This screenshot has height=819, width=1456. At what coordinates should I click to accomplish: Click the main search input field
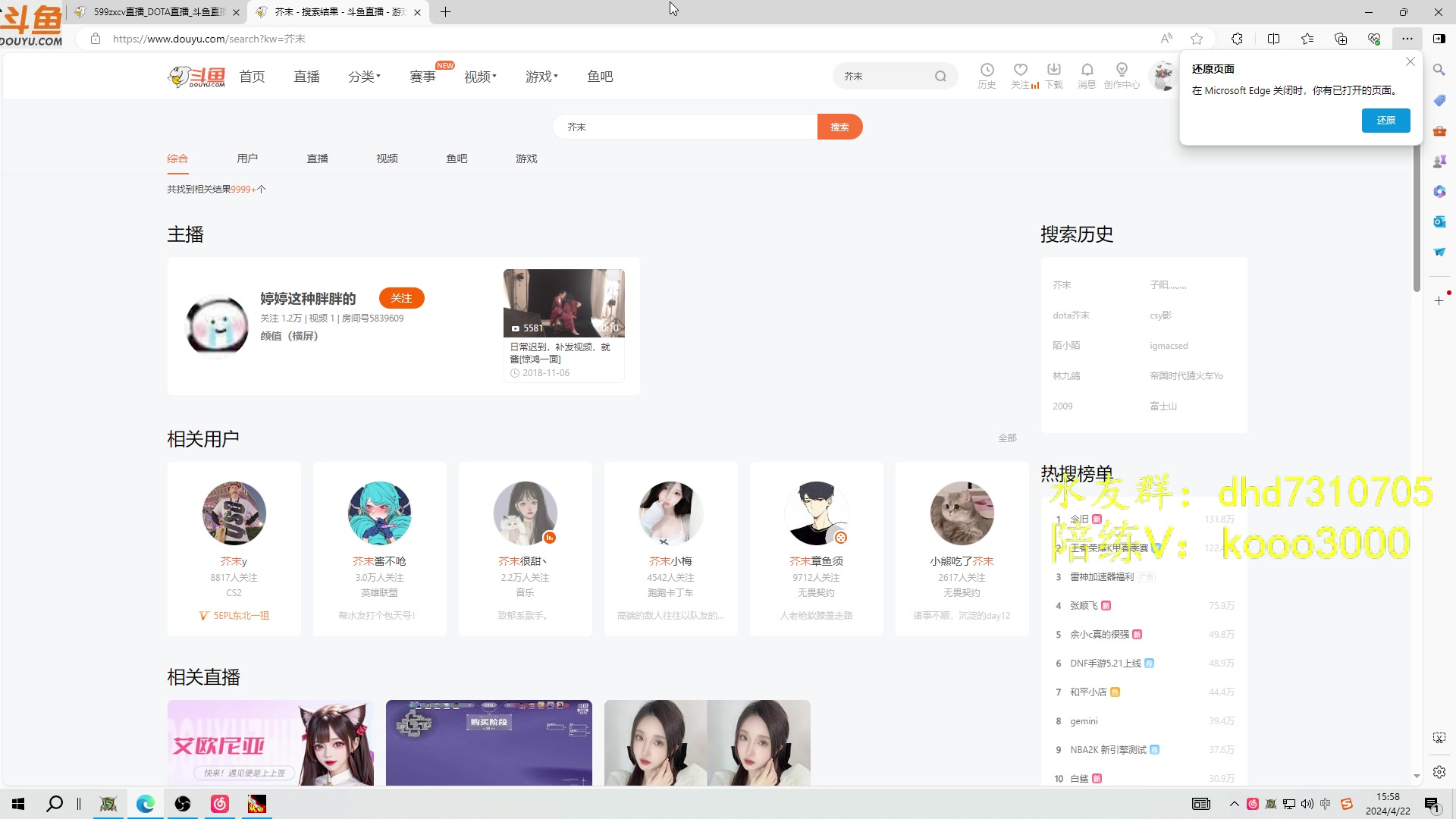tap(686, 127)
